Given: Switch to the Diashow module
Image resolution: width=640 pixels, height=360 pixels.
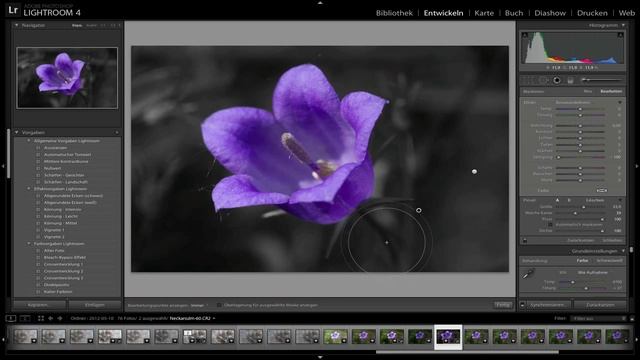Looking at the screenshot, I should pos(550,13).
